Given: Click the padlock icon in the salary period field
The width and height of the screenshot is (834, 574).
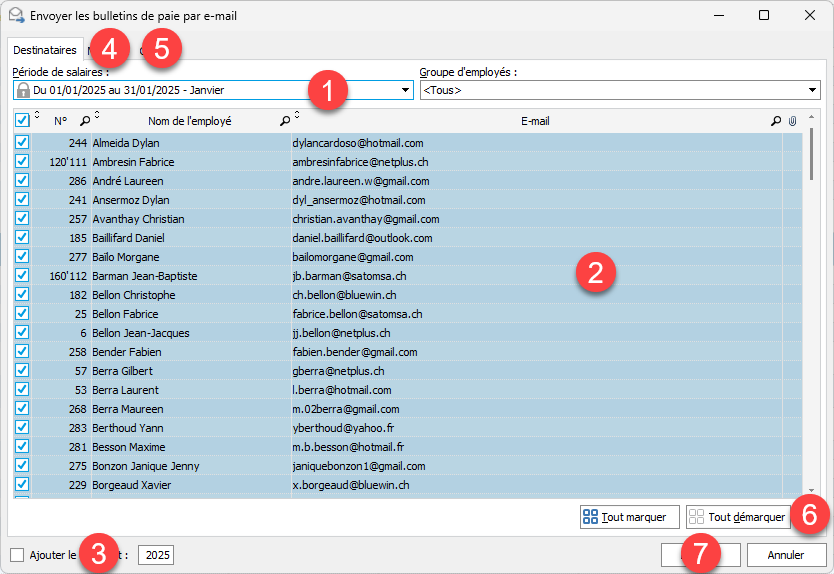Looking at the screenshot, I should (x=23, y=91).
